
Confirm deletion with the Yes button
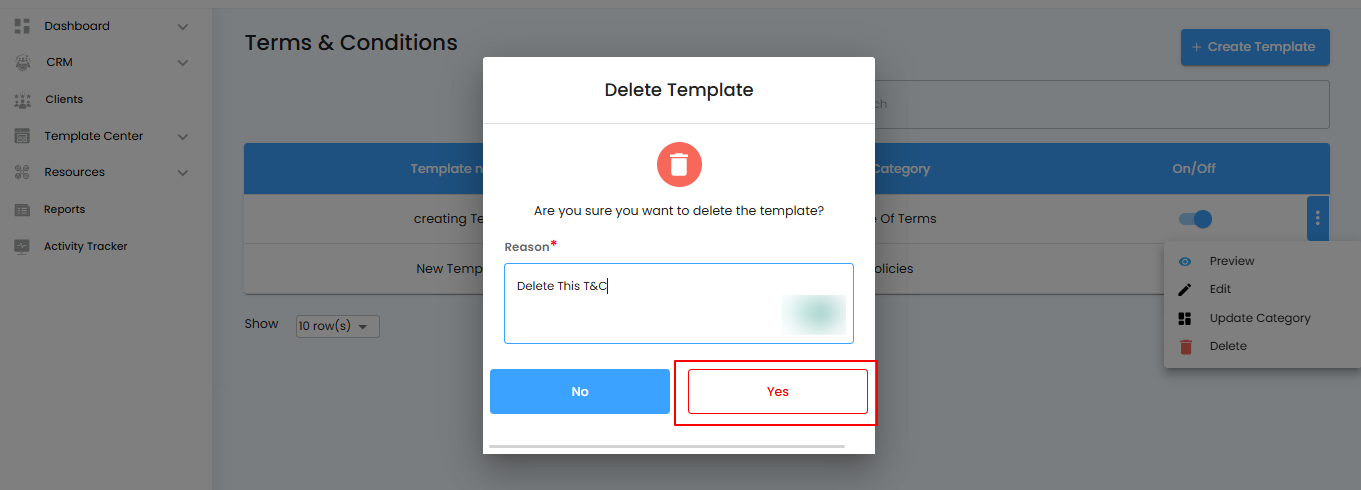[x=778, y=391]
